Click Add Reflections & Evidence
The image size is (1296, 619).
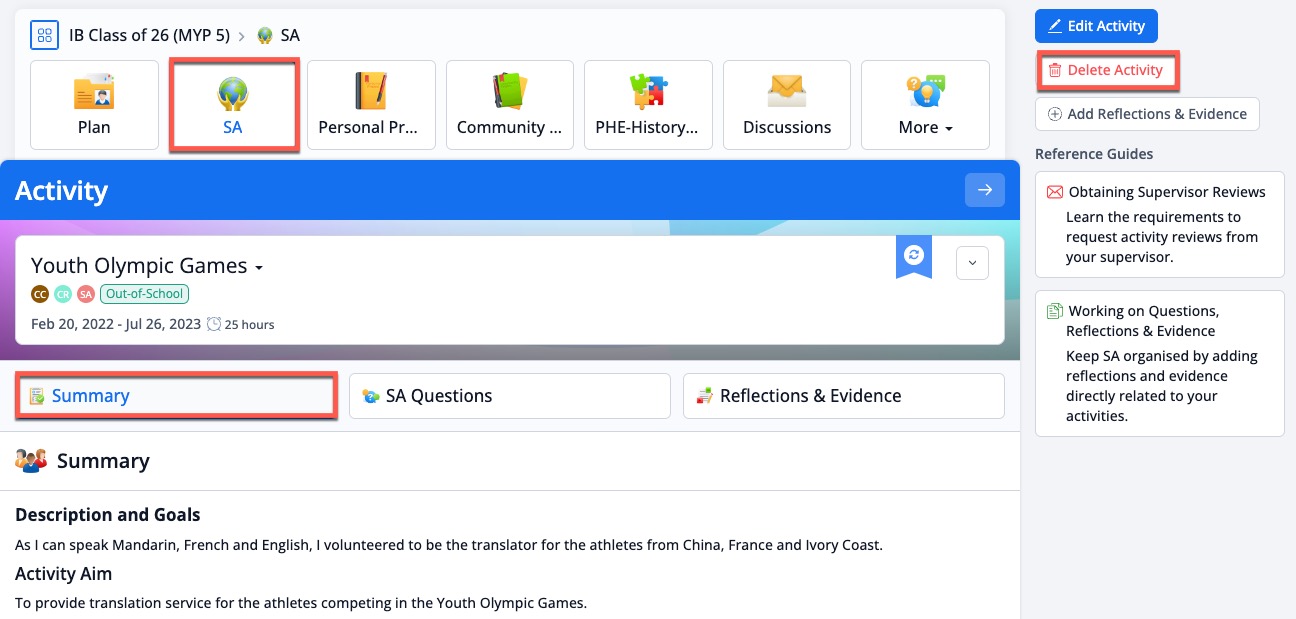click(1147, 113)
